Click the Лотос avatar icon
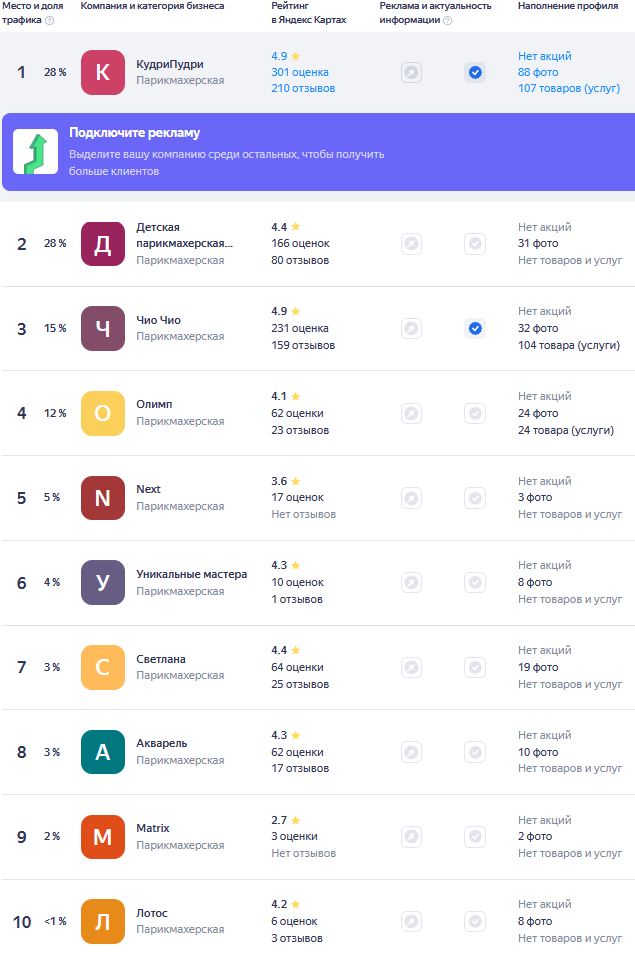The width and height of the screenshot is (635, 960). point(103,921)
